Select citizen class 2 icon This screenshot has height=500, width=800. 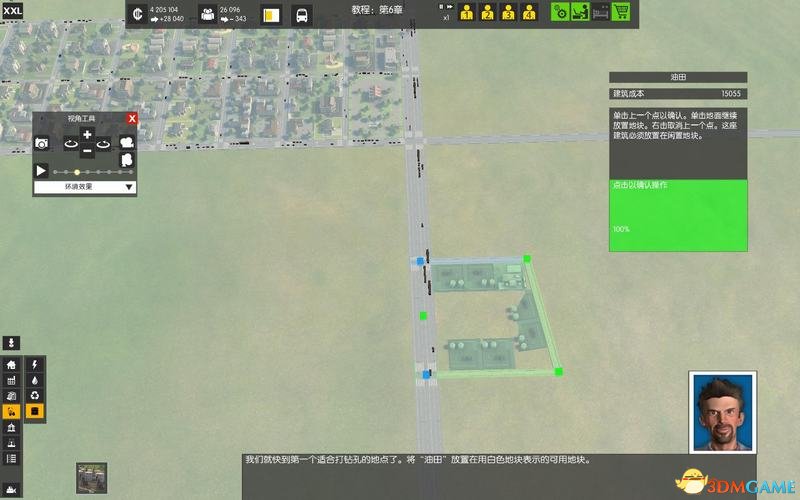(487, 12)
